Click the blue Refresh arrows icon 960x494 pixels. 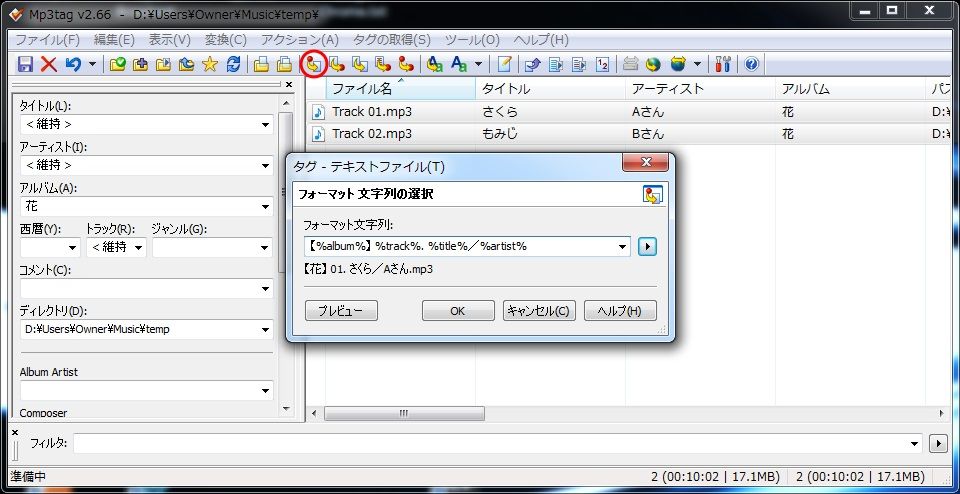[233, 64]
